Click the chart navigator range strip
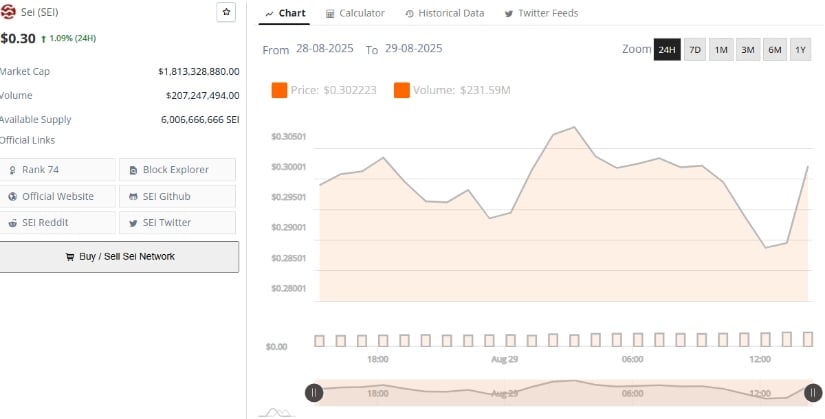The height and width of the screenshot is (419, 825). click(564, 393)
